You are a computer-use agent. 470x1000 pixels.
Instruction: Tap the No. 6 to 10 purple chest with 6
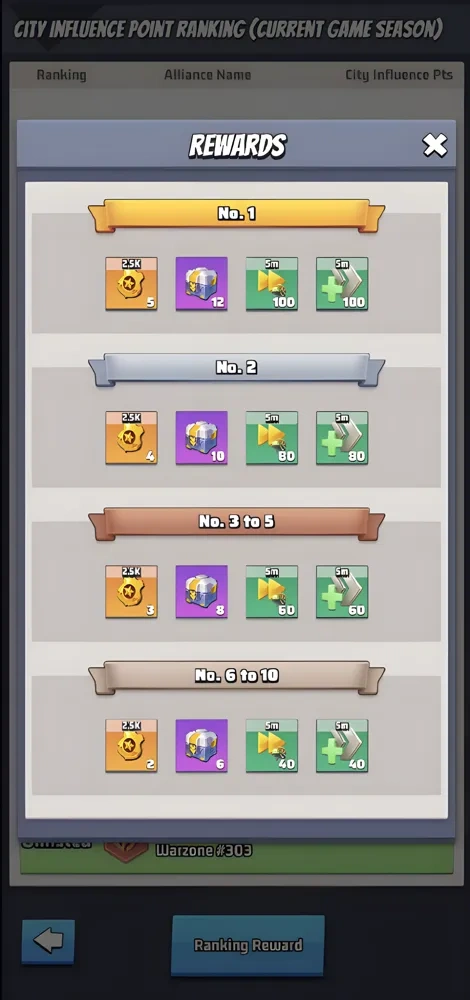coord(202,746)
